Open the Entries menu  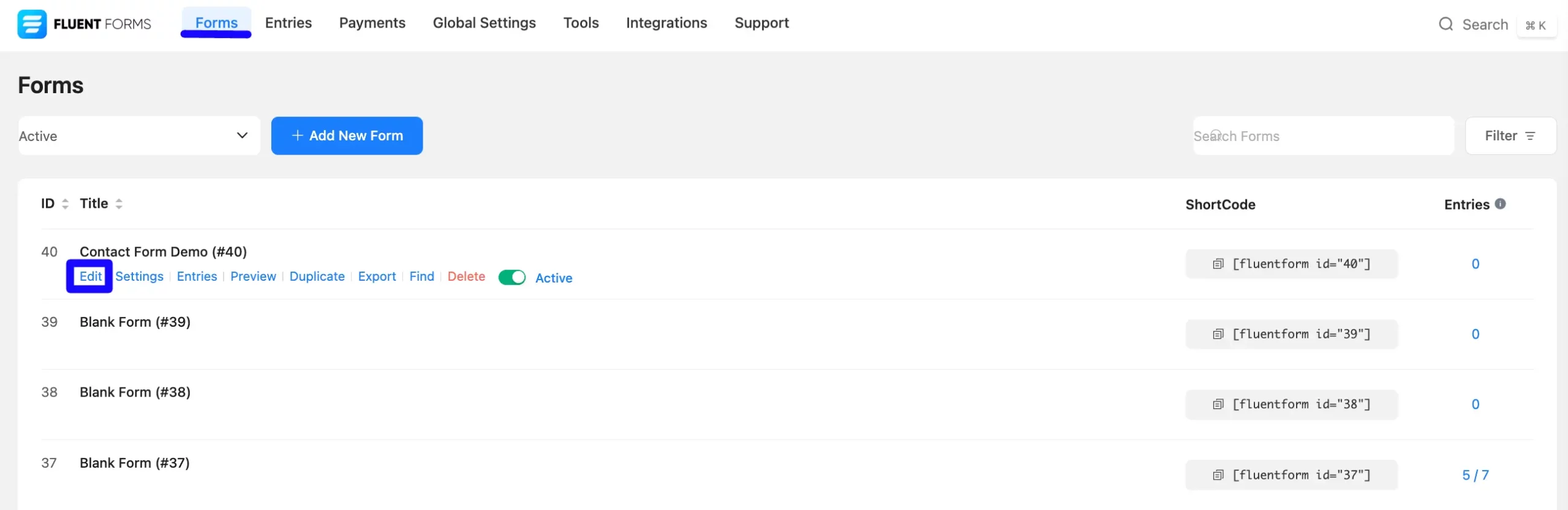[288, 23]
